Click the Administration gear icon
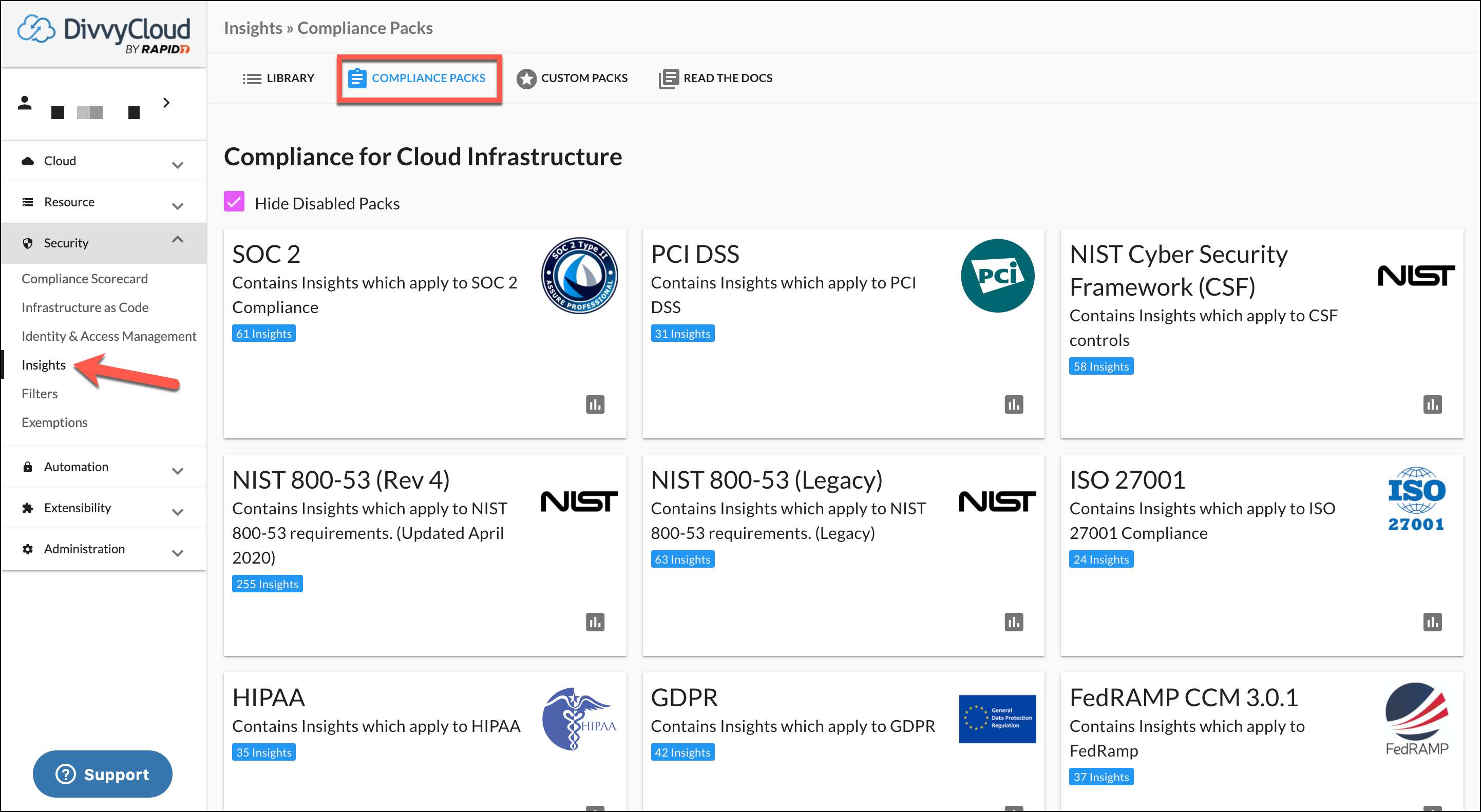 point(28,549)
